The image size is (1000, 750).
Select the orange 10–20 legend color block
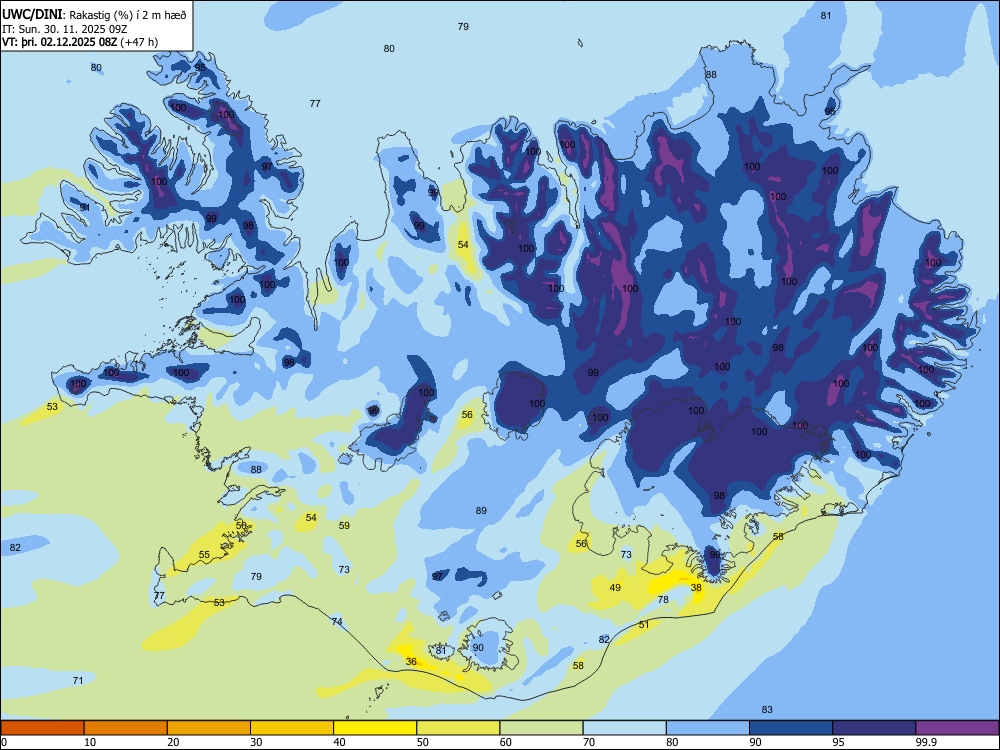coord(126,728)
